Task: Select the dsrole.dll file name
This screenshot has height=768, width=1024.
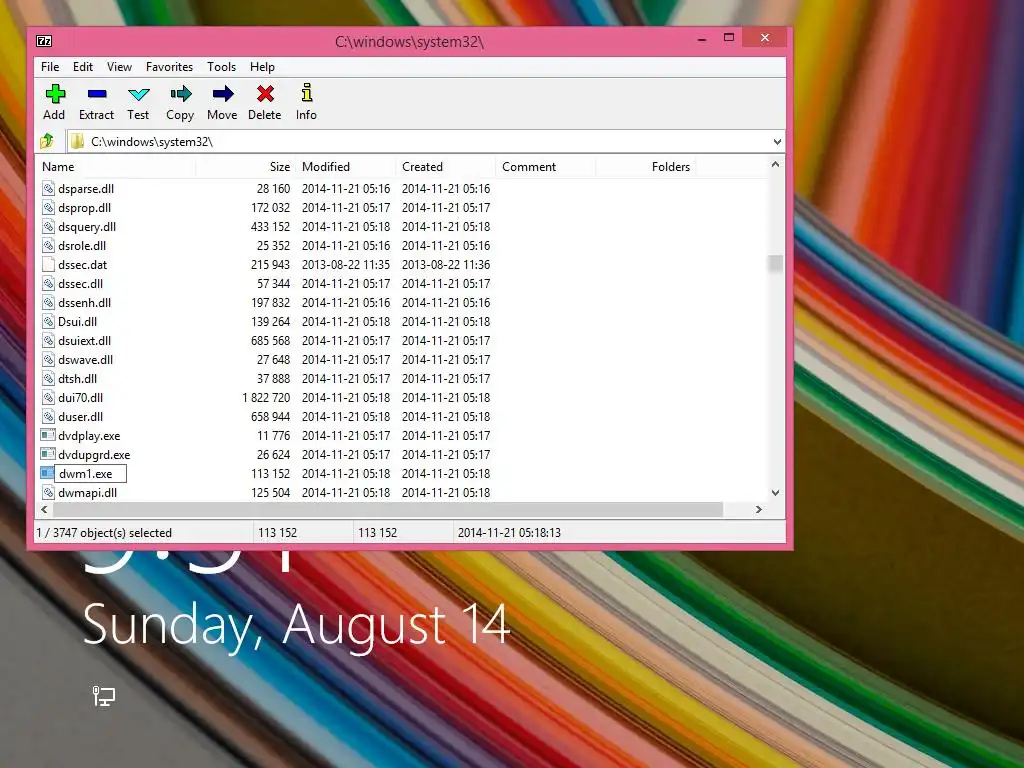Action: 82,246
